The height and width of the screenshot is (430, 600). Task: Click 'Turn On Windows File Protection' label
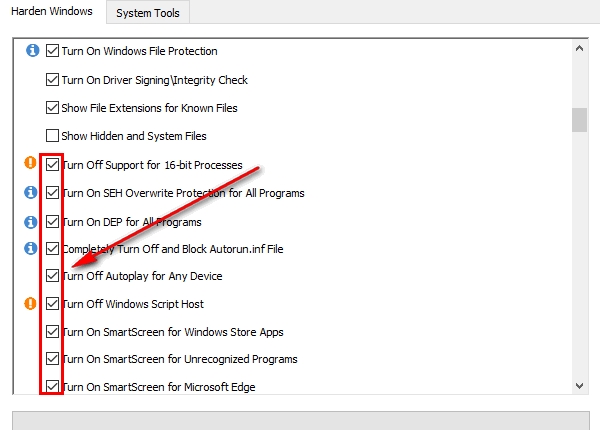point(139,51)
